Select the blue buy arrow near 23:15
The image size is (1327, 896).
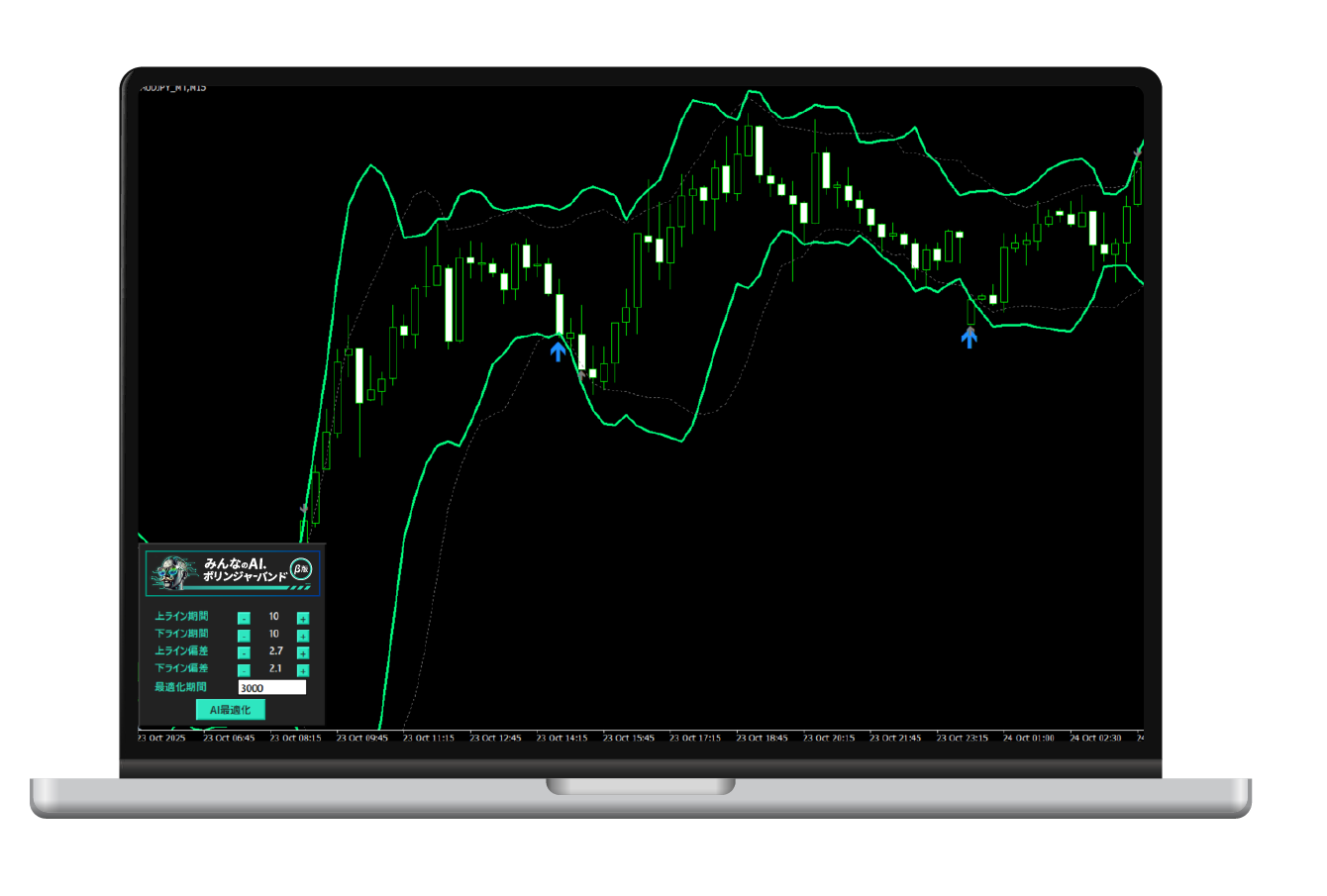coord(970,338)
